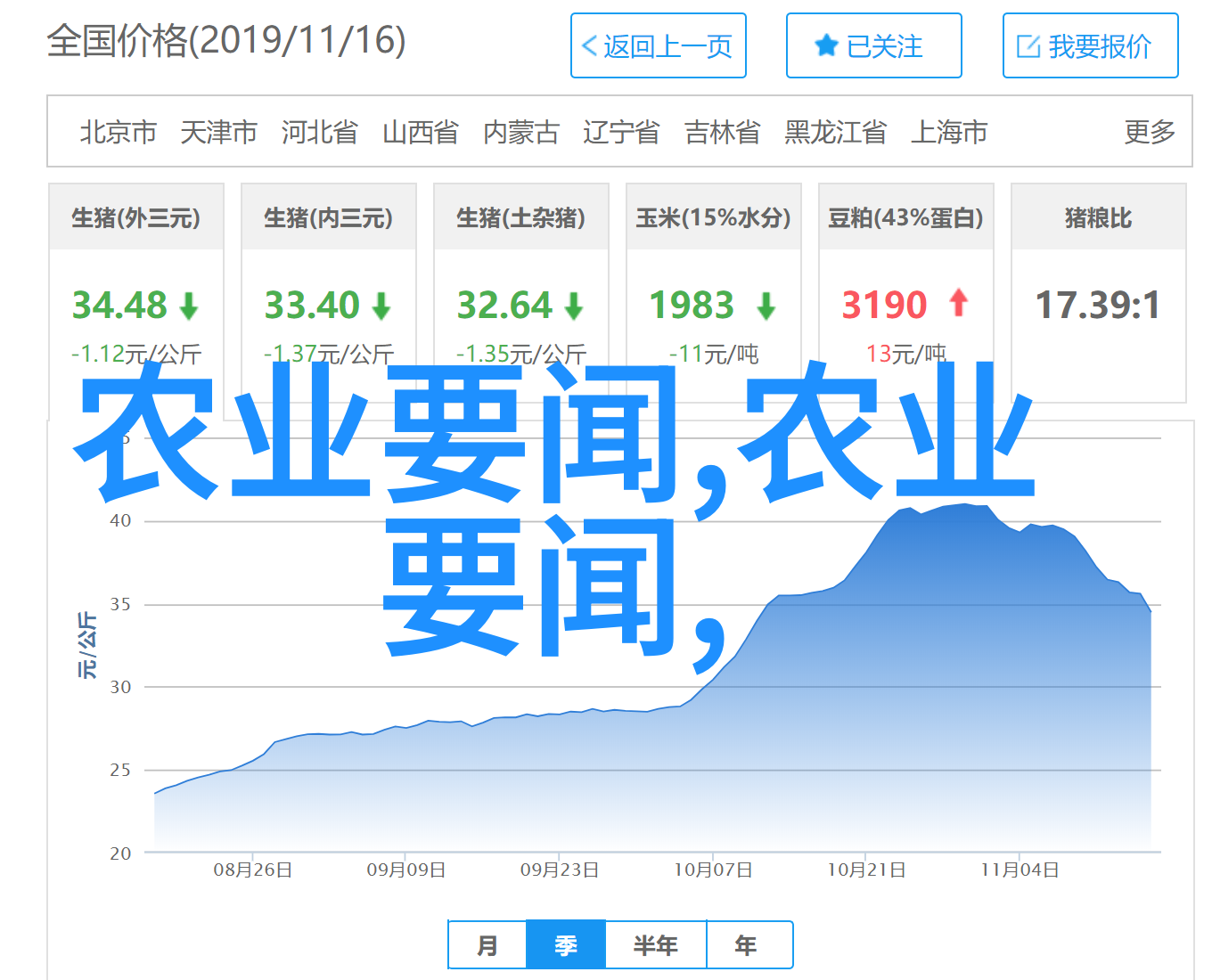
Task: Click the 我要报价 quote button
Action: pos(1090,45)
